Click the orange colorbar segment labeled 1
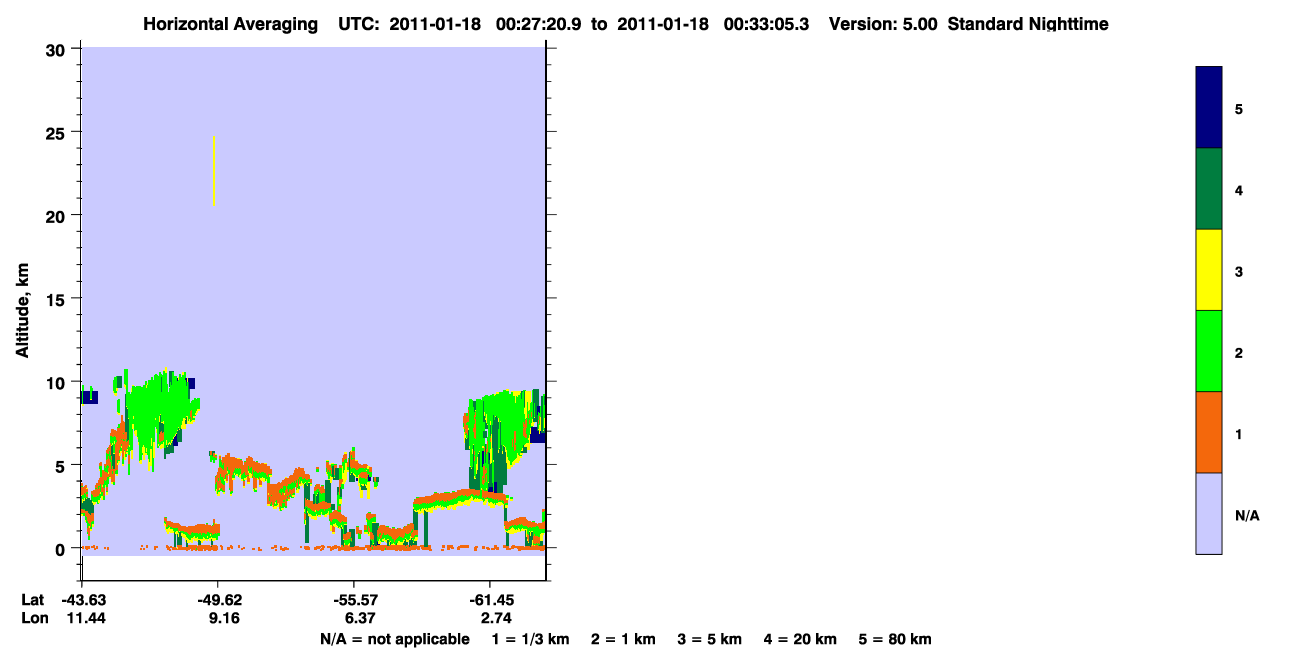The image size is (1300, 667). pos(1209,432)
